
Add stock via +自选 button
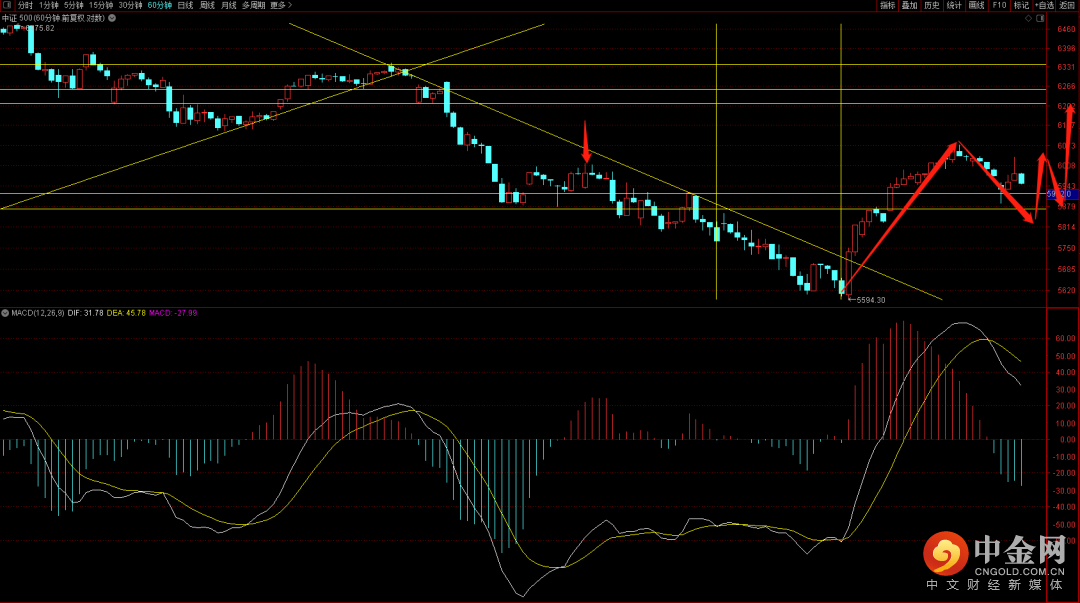click(1045, 5)
